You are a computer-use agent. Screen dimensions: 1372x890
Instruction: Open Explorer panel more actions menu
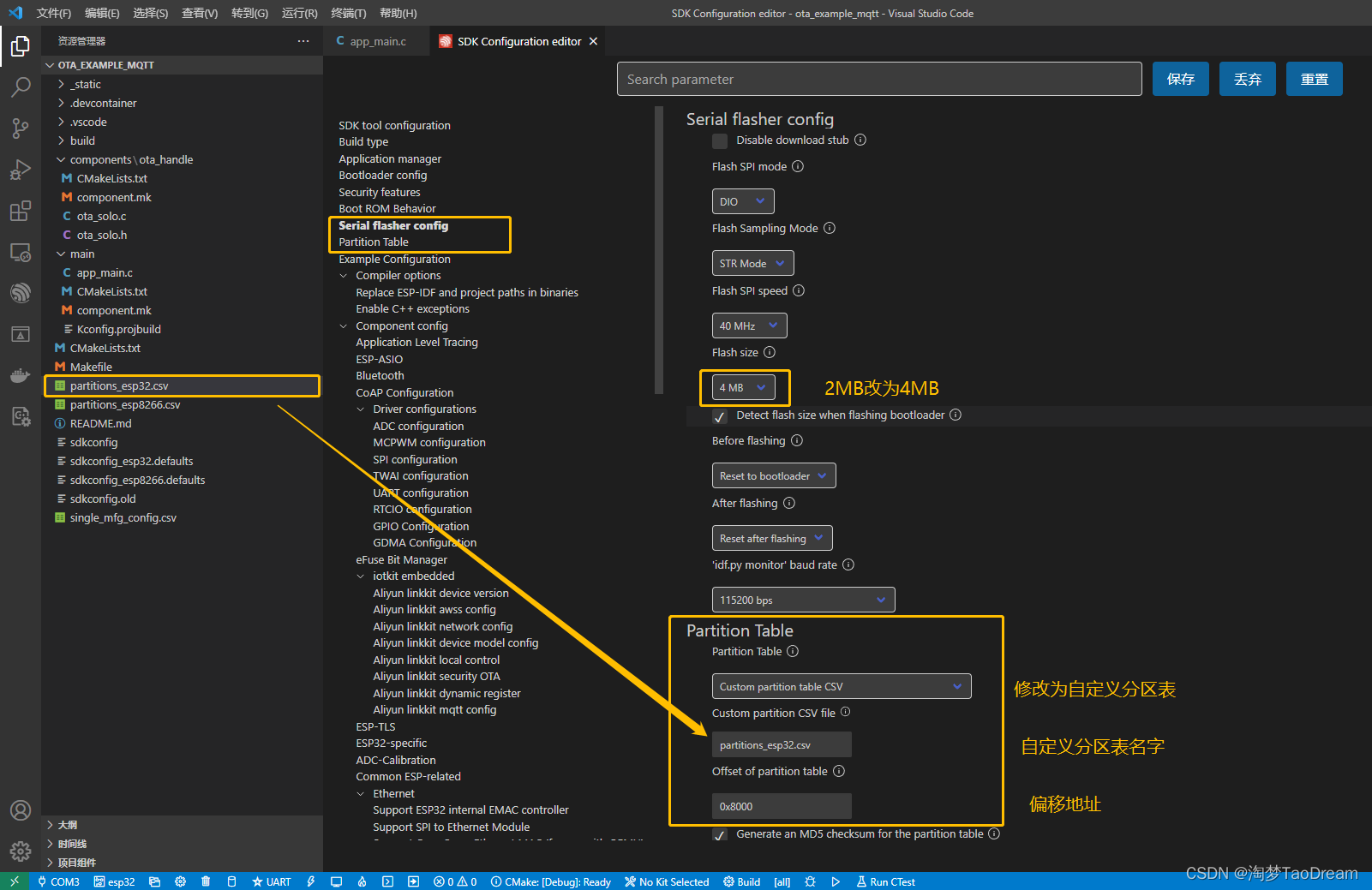303,41
